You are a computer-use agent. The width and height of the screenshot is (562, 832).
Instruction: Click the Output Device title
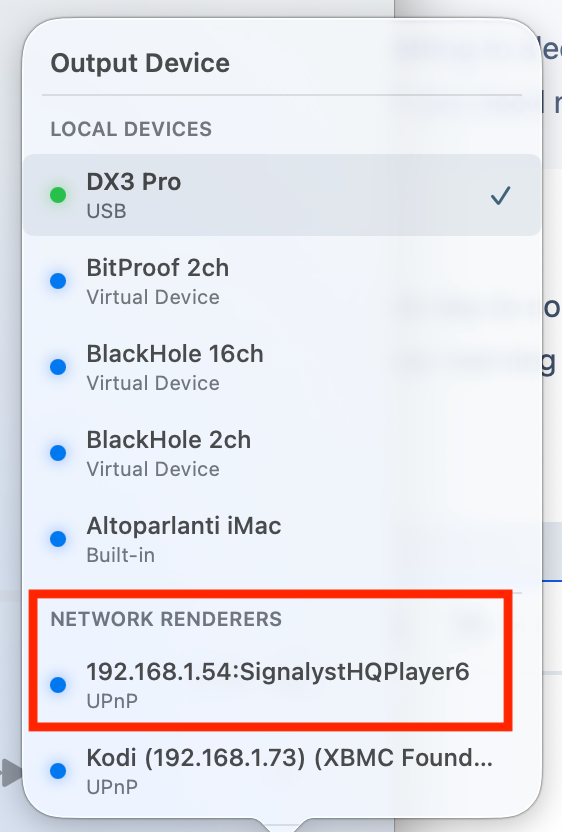pyautogui.click(x=140, y=63)
